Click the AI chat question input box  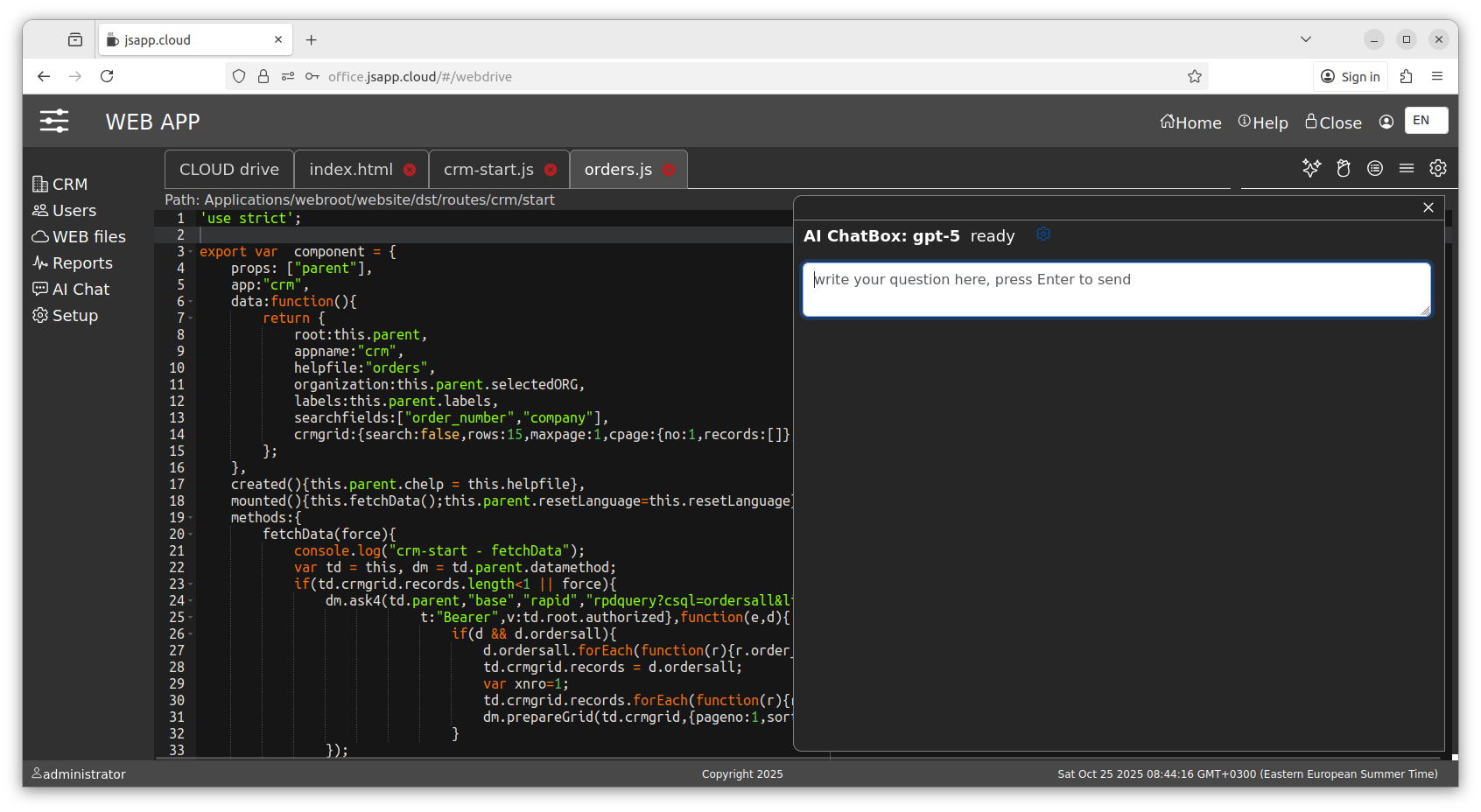coord(1116,290)
